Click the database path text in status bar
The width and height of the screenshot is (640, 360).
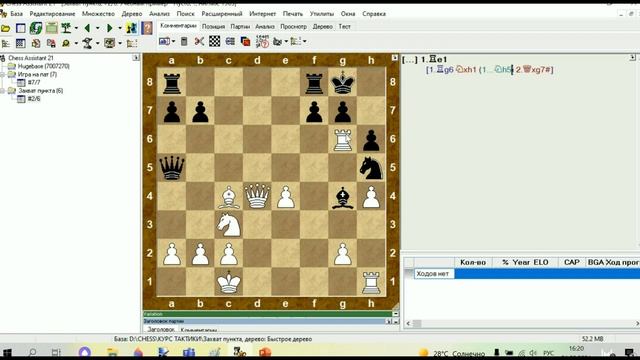tap(213, 339)
